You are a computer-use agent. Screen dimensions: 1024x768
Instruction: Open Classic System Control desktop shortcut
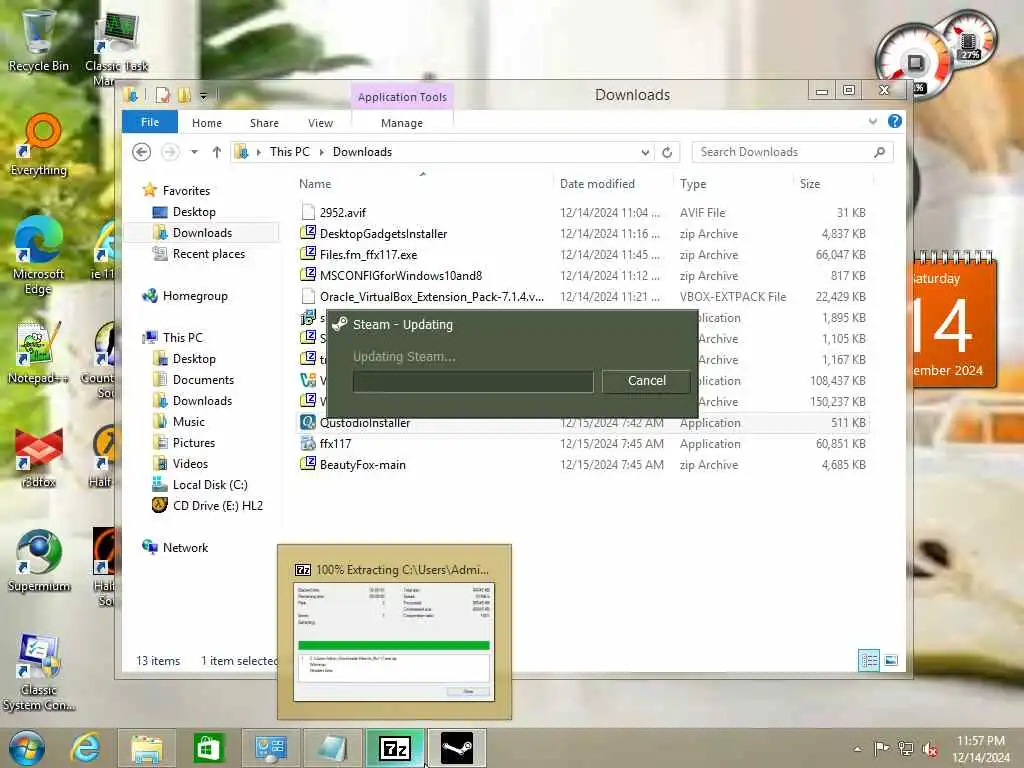pos(39,673)
